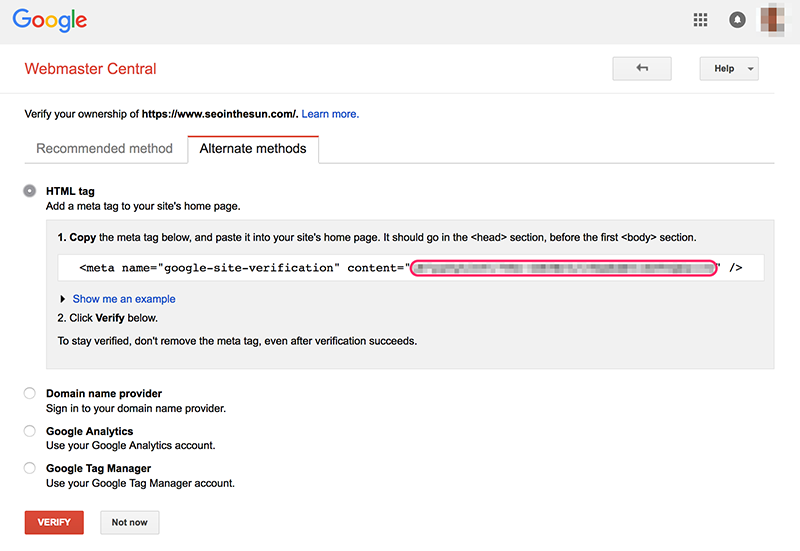Click the '2. Click Verify below.' instruction
Screen dimensions: 800x551
(x=108, y=318)
